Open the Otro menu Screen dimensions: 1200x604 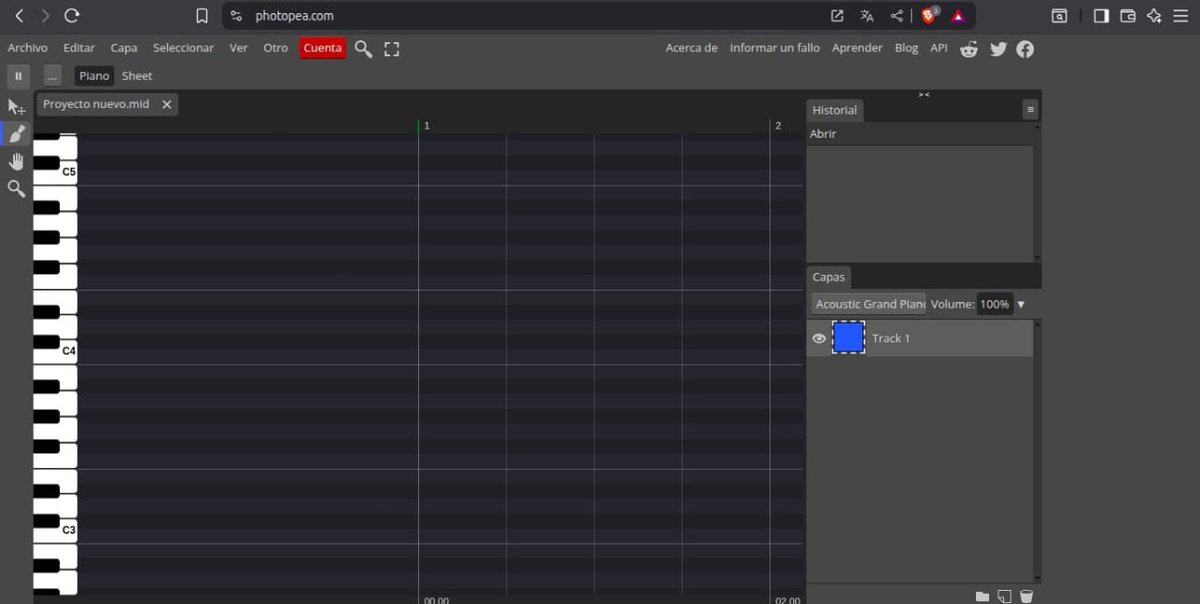coord(275,48)
